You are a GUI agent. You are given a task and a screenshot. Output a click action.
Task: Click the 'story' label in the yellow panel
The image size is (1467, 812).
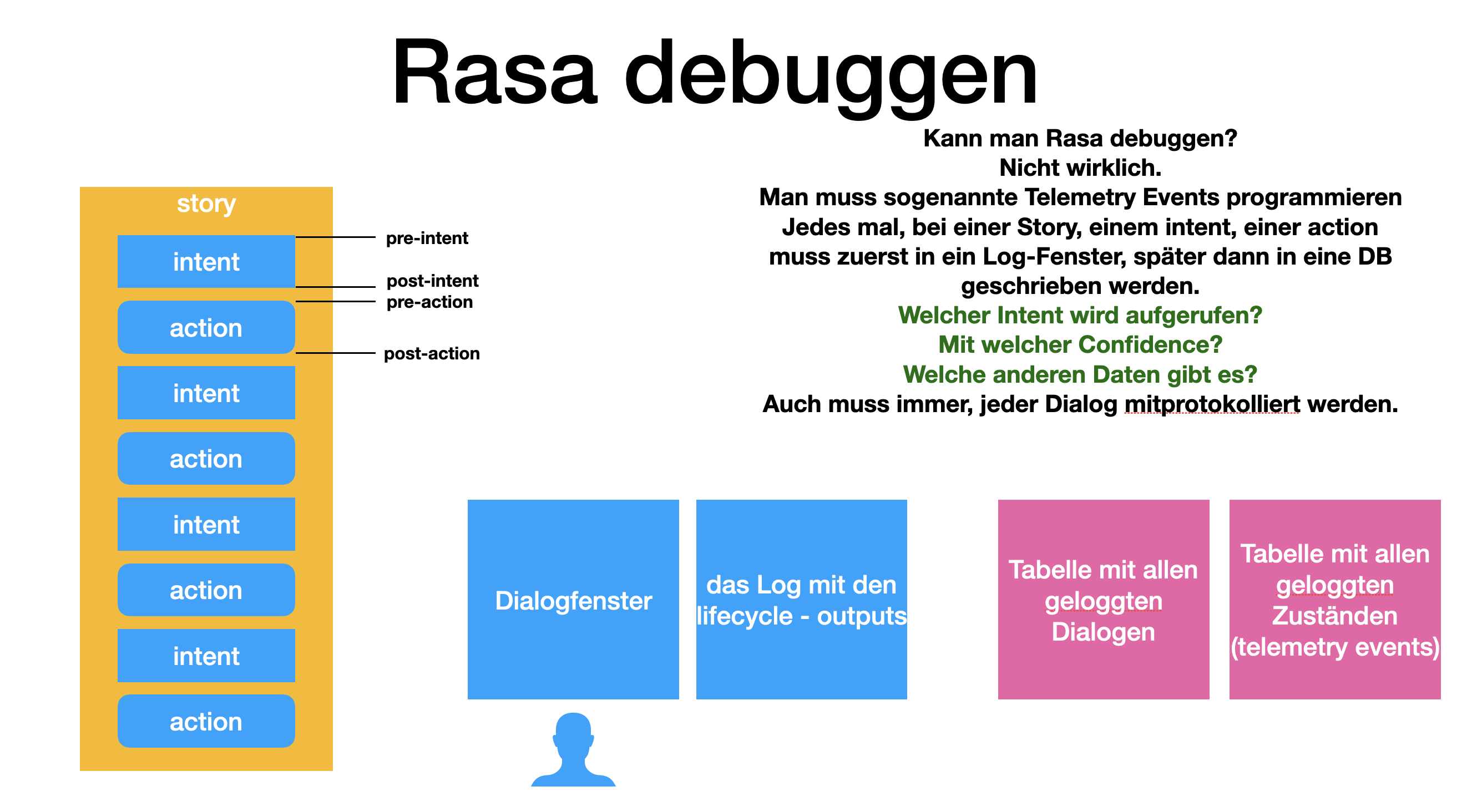click(193, 192)
